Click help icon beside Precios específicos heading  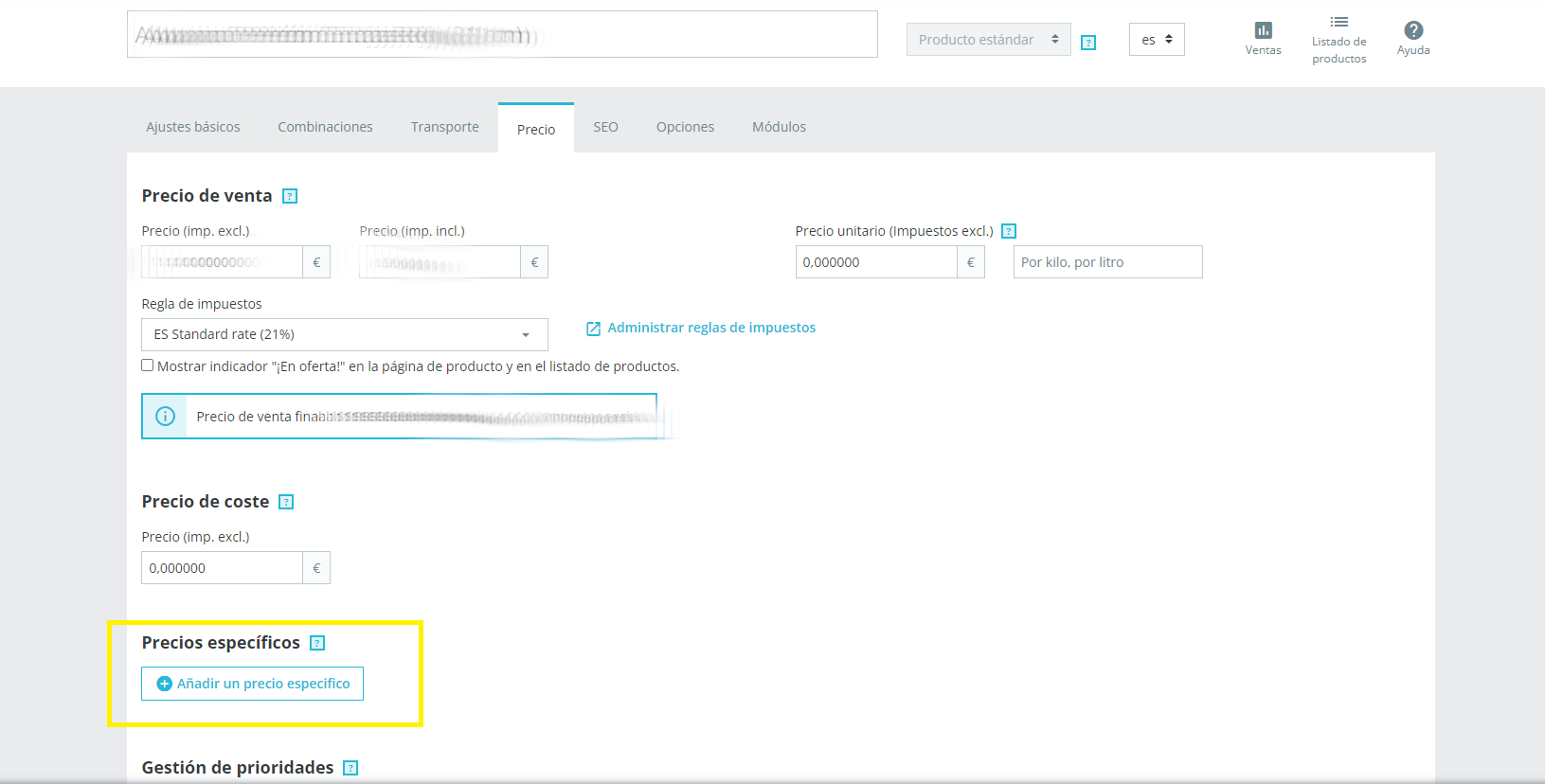(x=317, y=643)
